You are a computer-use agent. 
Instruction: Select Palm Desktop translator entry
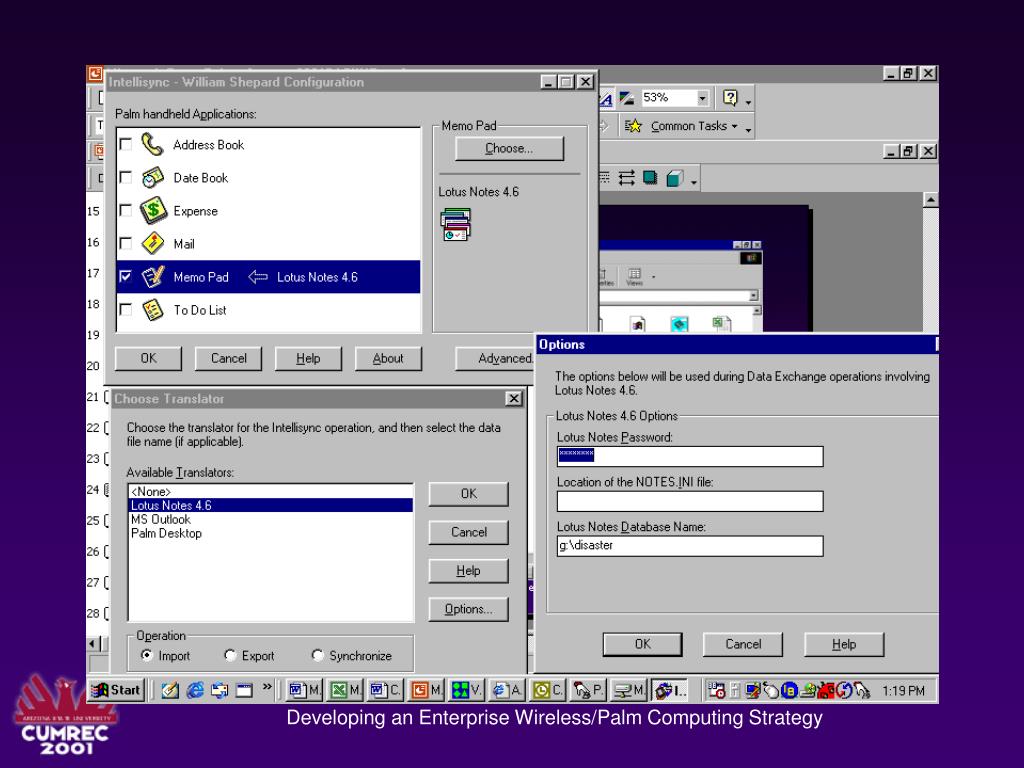coord(270,533)
